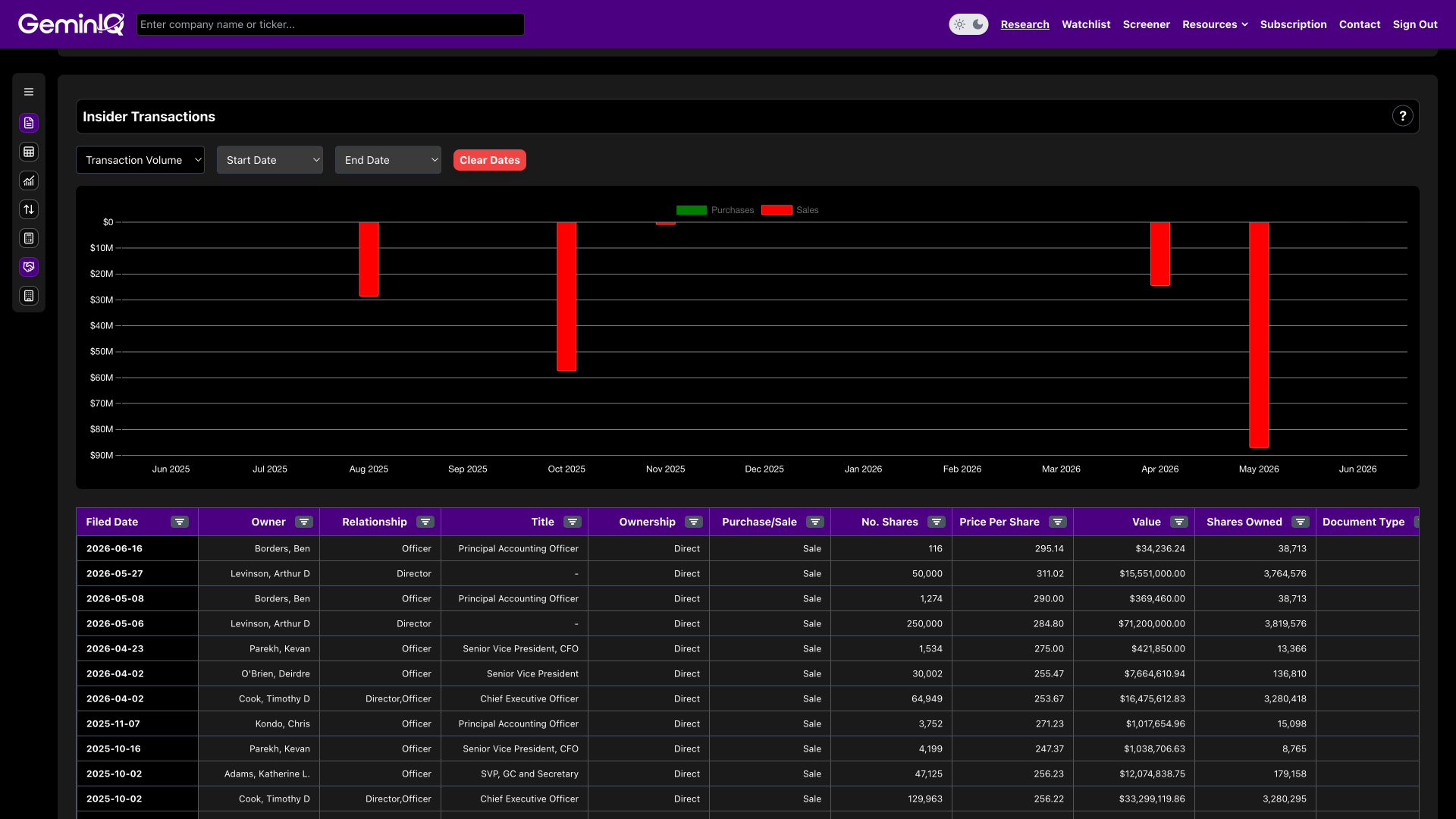Image resolution: width=1456 pixels, height=819 pixels.
Task: Click the 311.02 price per share cell
Action: pyautogui.click(x=1012, y=573)
